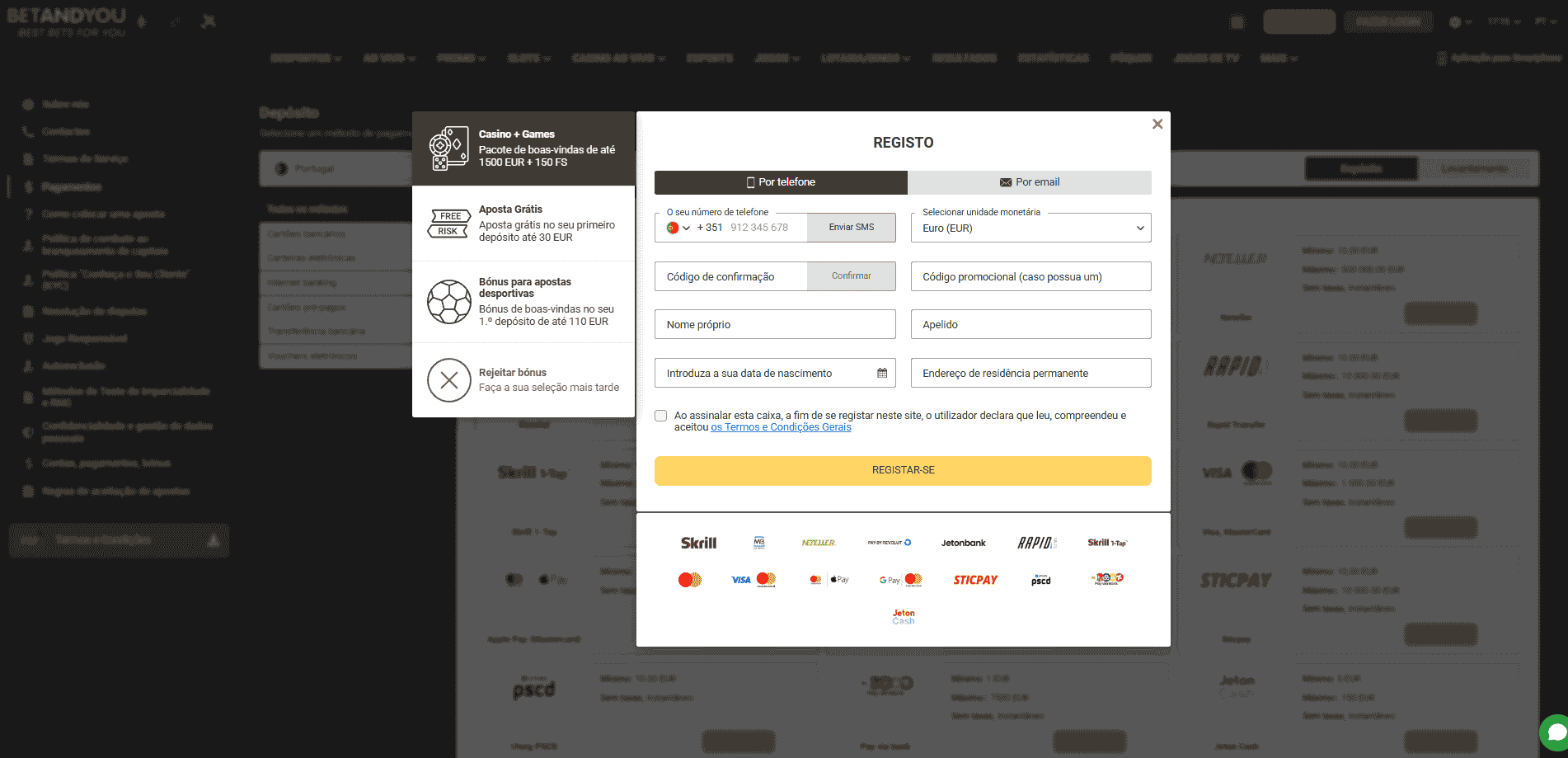
Task: Click the Skrill payment logo
Action: tap(698, 543)
